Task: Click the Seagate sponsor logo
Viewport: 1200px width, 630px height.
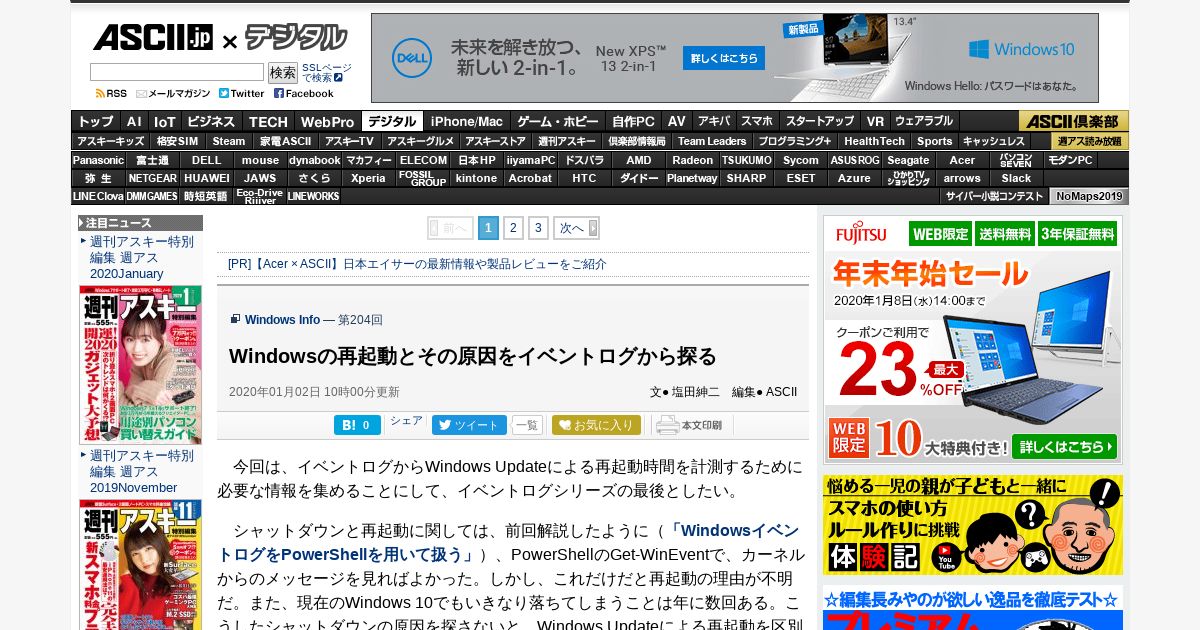Action: pos(909,160)
